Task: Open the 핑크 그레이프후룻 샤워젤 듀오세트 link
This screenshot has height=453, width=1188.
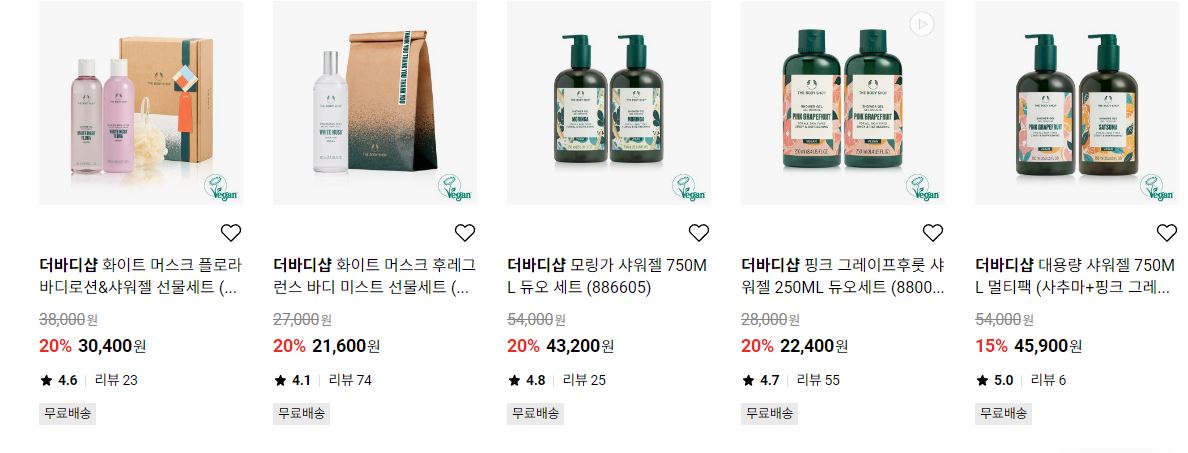Action: pos(843,276)
